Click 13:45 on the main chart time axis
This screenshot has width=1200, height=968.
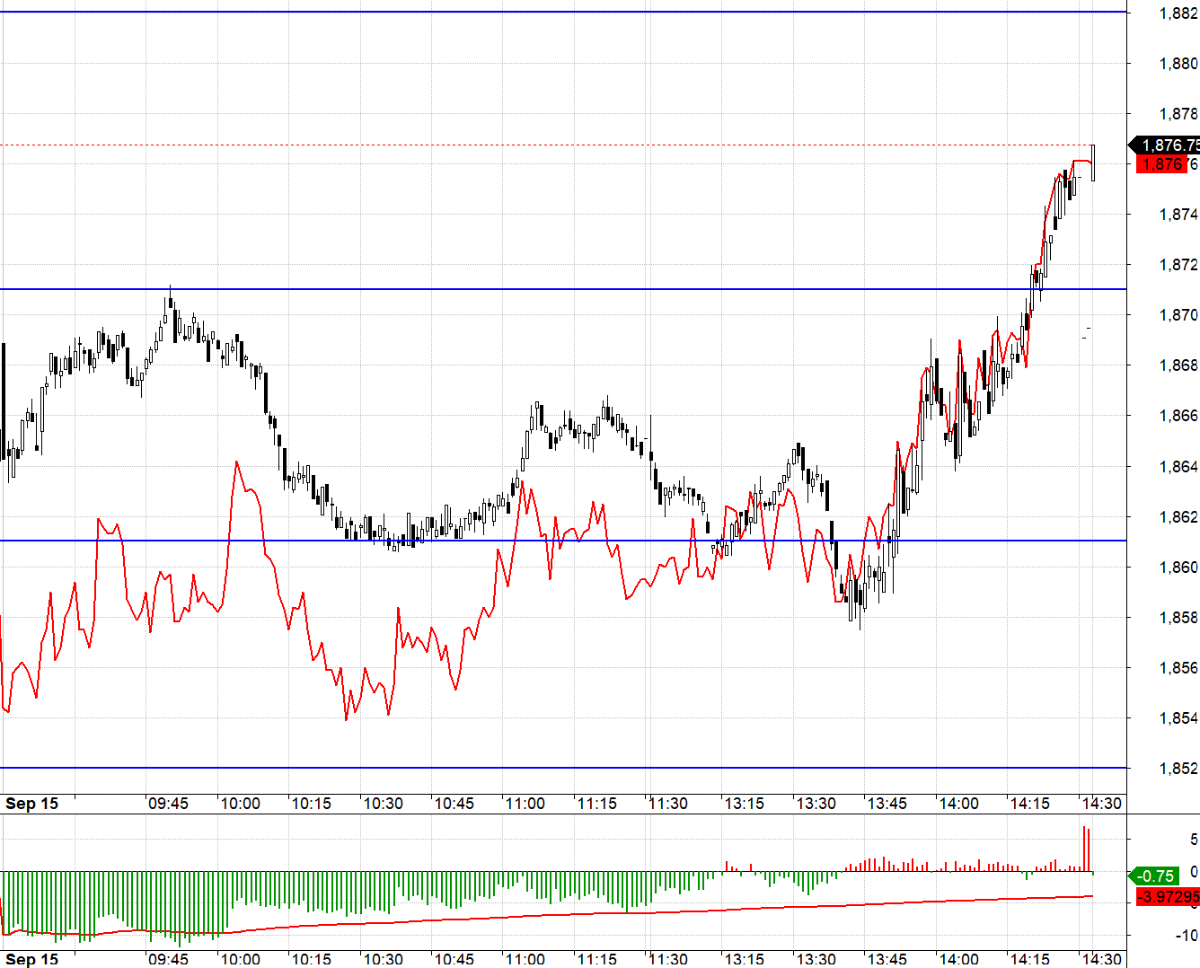click(886, 803)
